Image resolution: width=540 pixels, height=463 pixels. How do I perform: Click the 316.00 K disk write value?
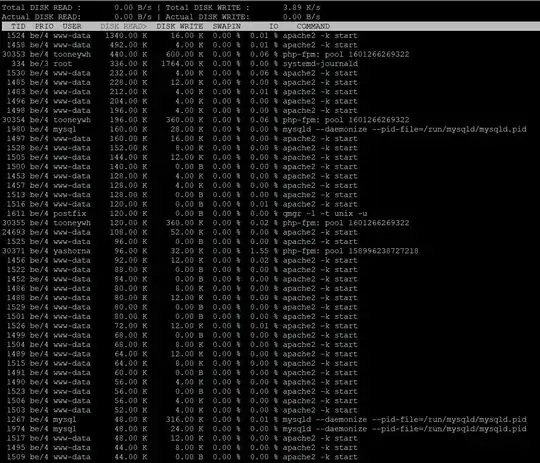coord(185,419)
